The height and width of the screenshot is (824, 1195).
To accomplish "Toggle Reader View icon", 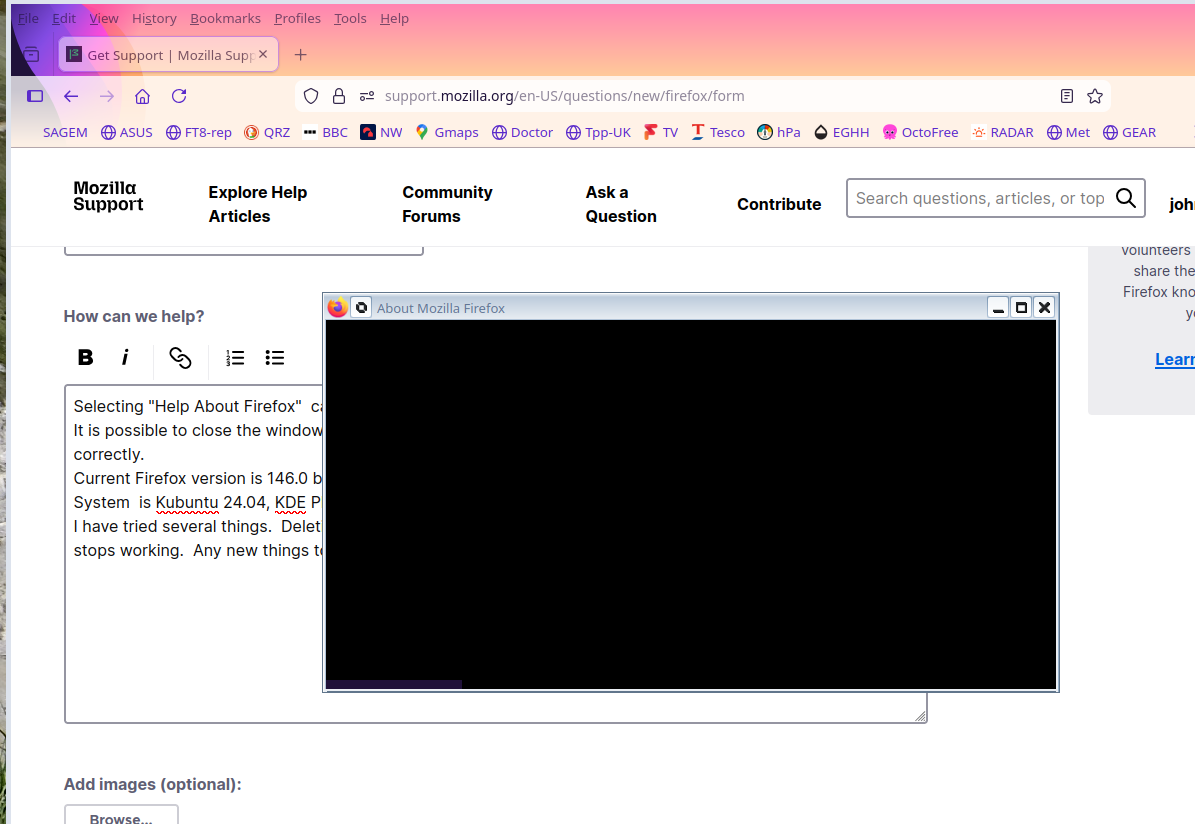I will [1067, 96].
